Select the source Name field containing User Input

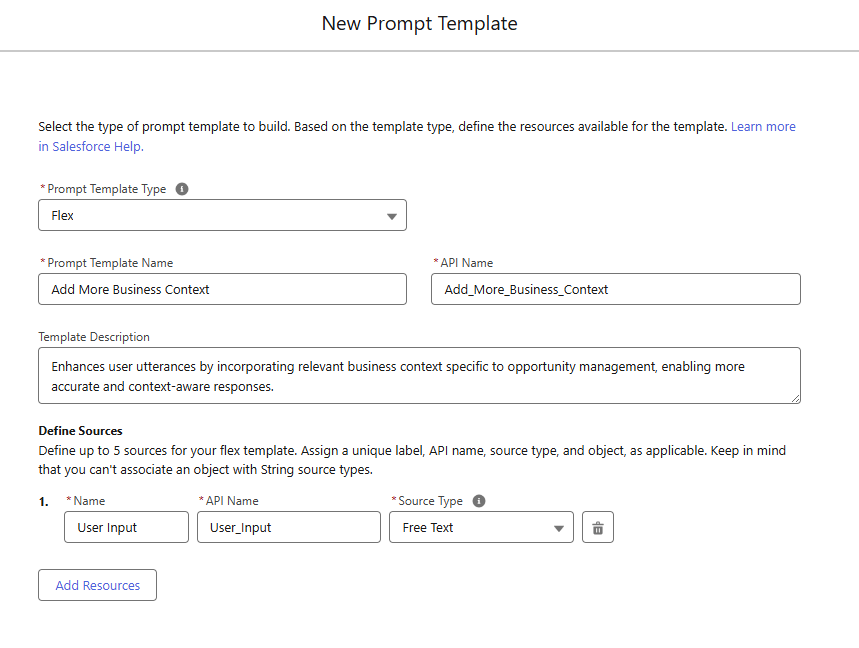pos(126,528)
